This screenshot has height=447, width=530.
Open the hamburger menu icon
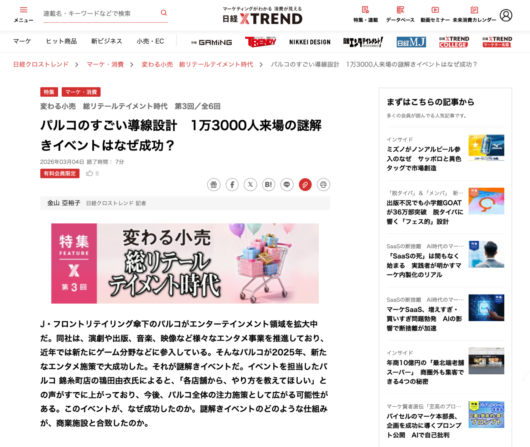click(23, 10)
